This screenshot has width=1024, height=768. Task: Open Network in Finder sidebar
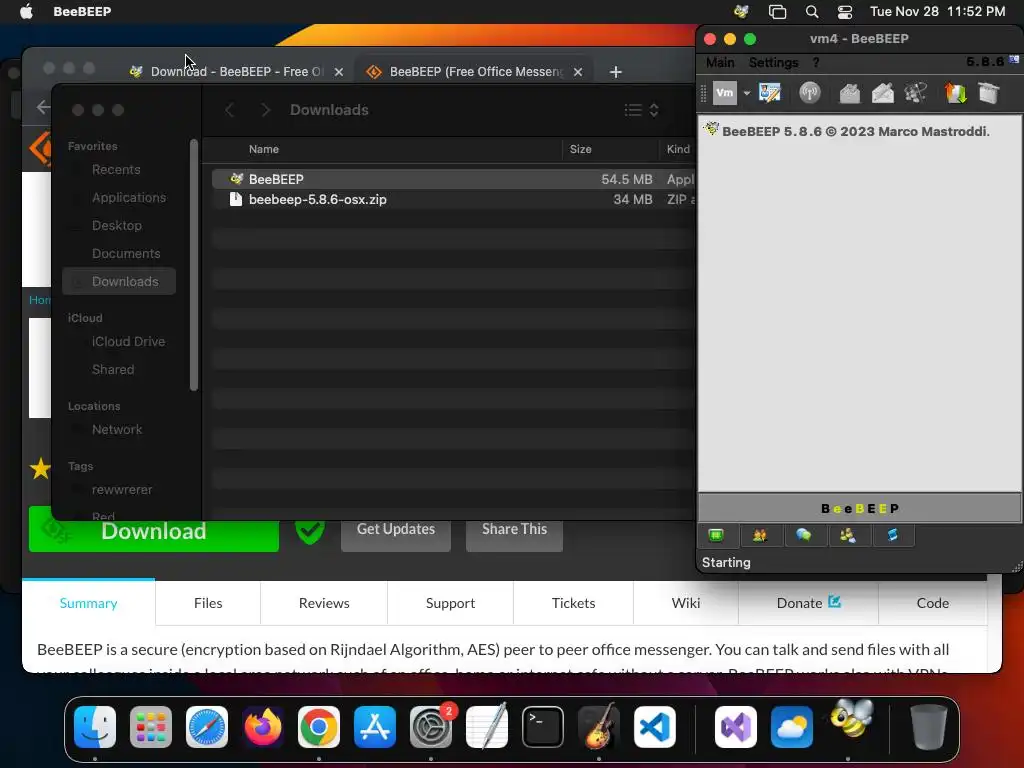click(x=116, y=430)
